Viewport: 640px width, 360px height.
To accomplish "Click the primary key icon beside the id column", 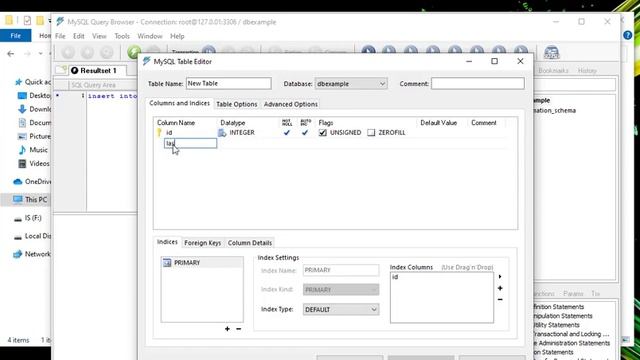I will tap(159, 132).
